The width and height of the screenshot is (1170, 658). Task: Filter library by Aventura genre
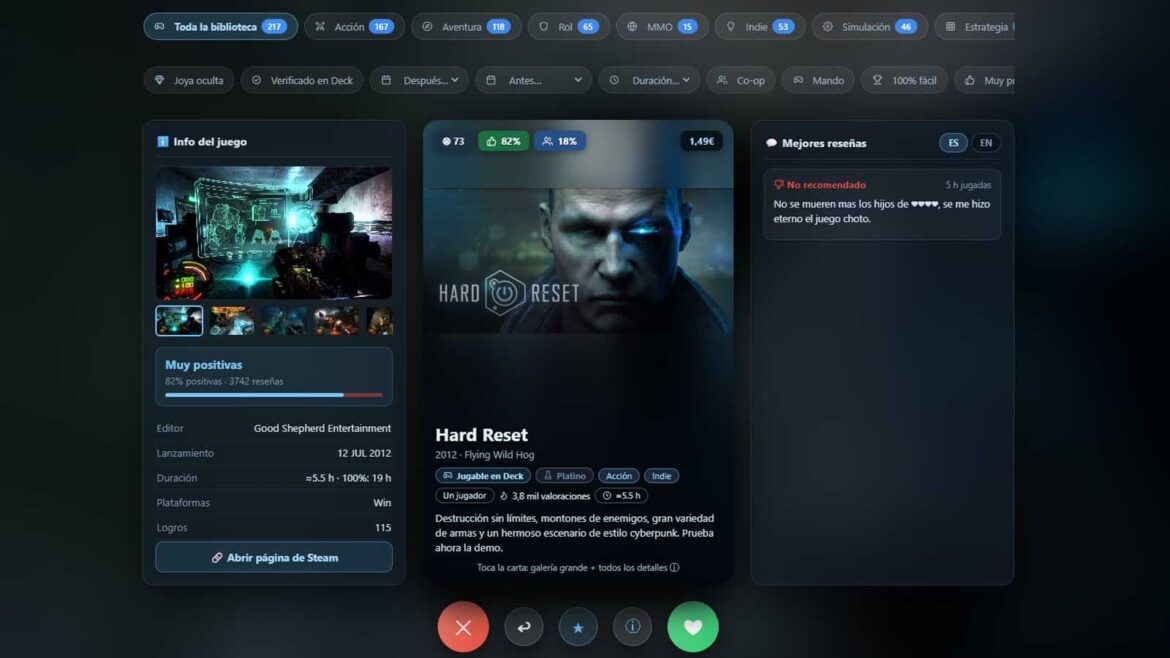(466, 27)
